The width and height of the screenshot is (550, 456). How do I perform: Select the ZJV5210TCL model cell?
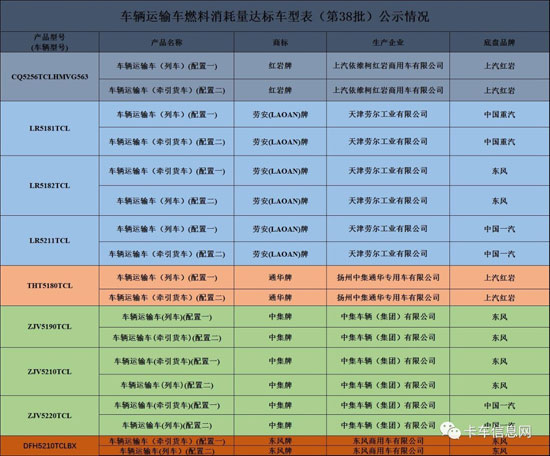[x=49, y=372]
